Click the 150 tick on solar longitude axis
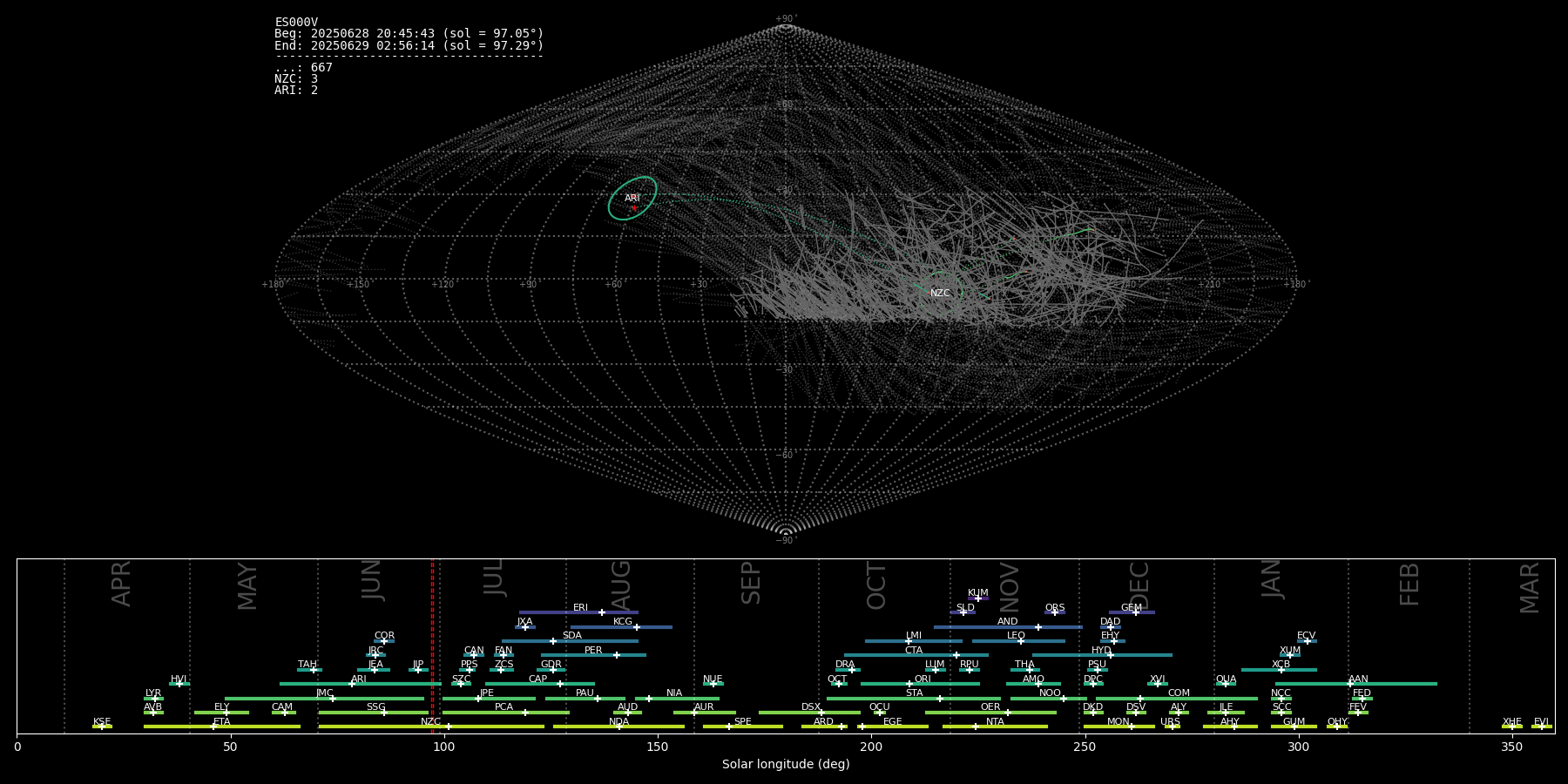This screenshot has width=1568, height=784. (658, 747)
